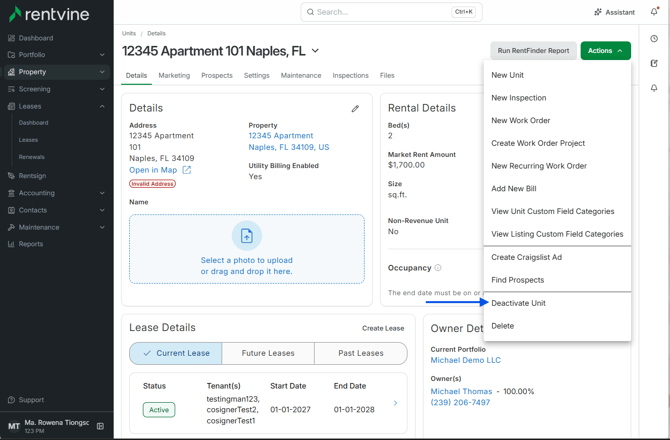Expand the Screening sidebar section
Image resolution: width=670 pixels, height=440 pixels.
102,89
